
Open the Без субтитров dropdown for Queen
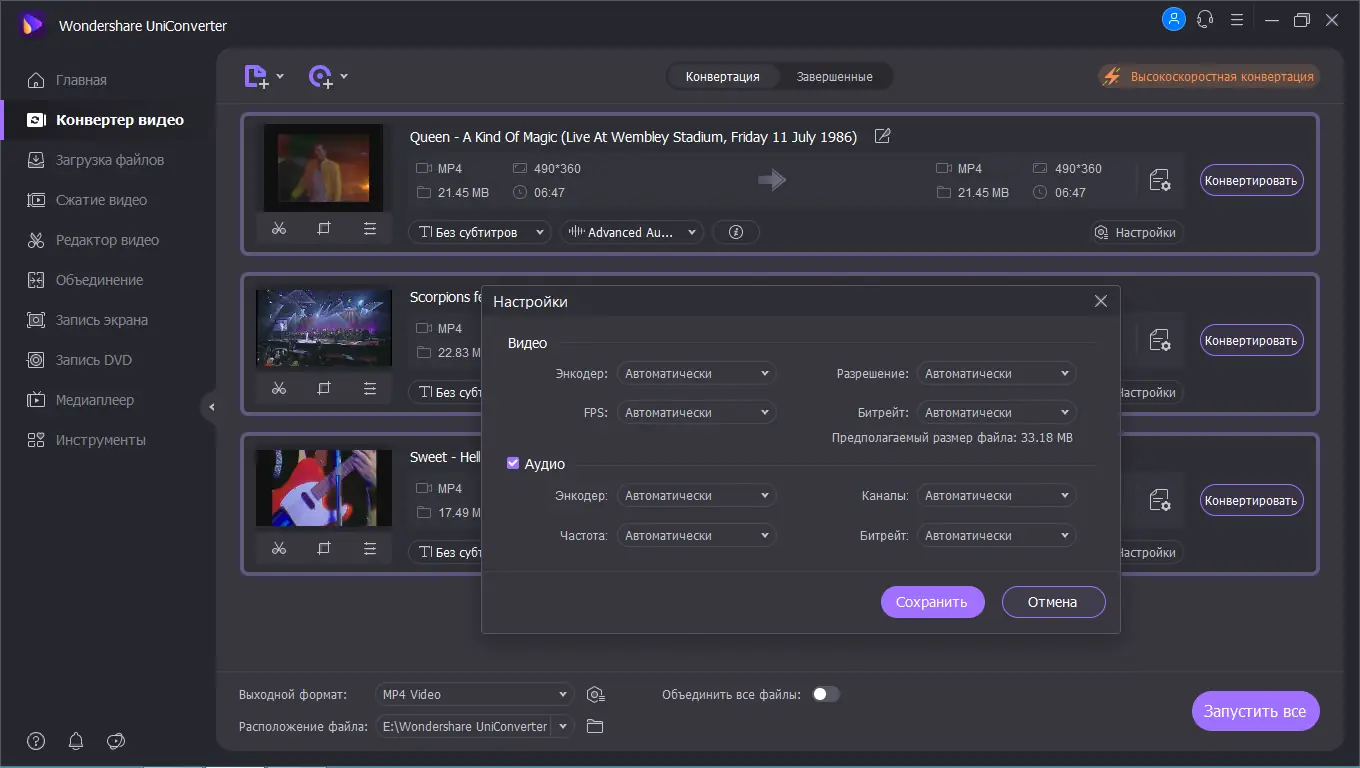tap(480, 232)
